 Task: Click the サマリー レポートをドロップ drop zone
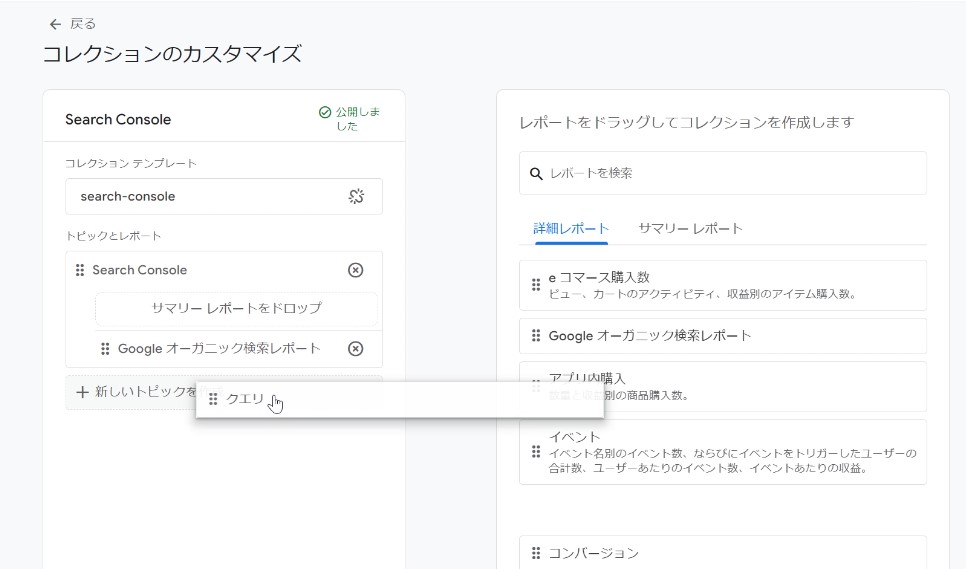(x=237, y=308)
